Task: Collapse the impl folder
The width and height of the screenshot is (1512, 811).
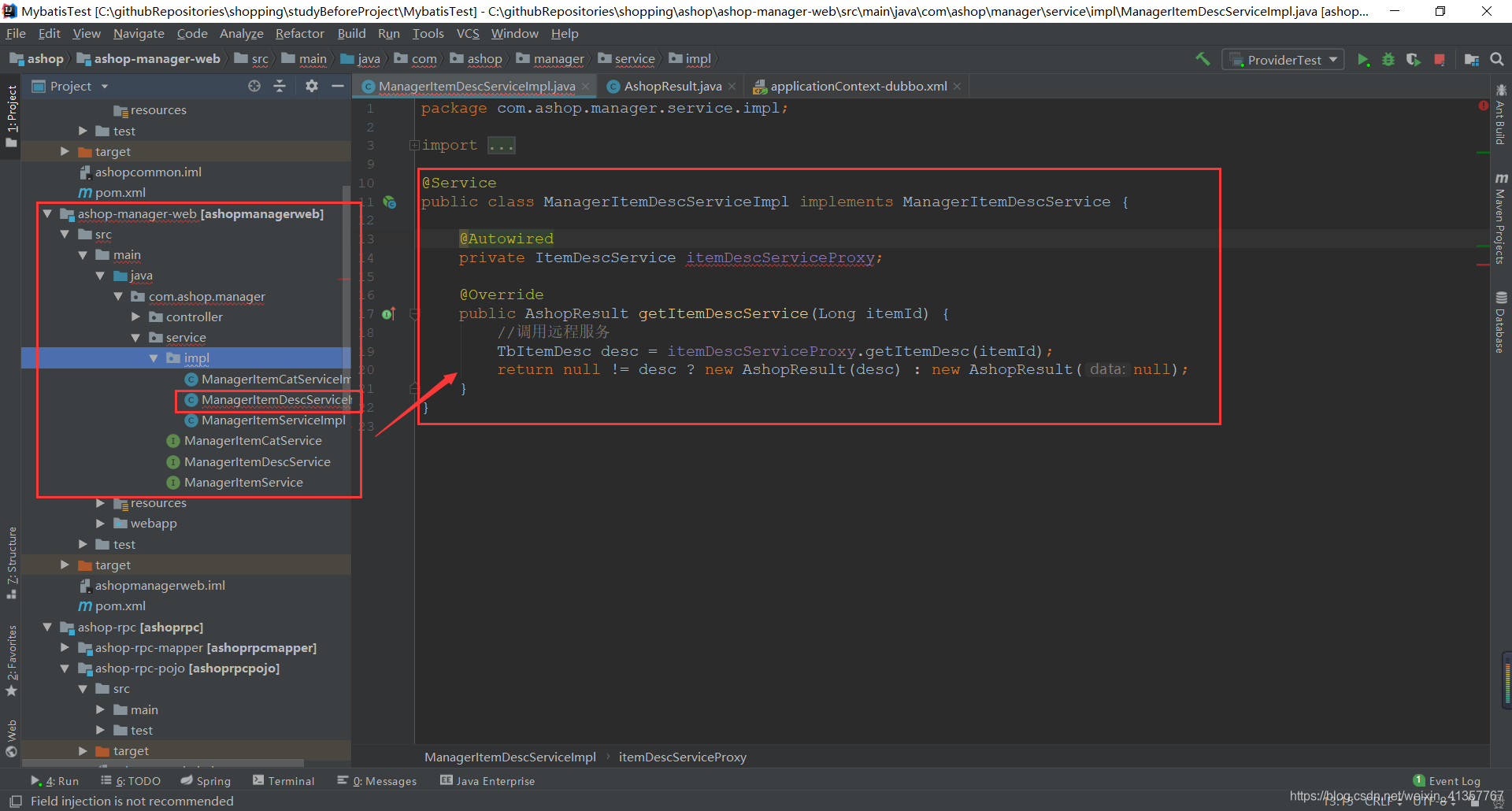Action: [x=154, y=358]
